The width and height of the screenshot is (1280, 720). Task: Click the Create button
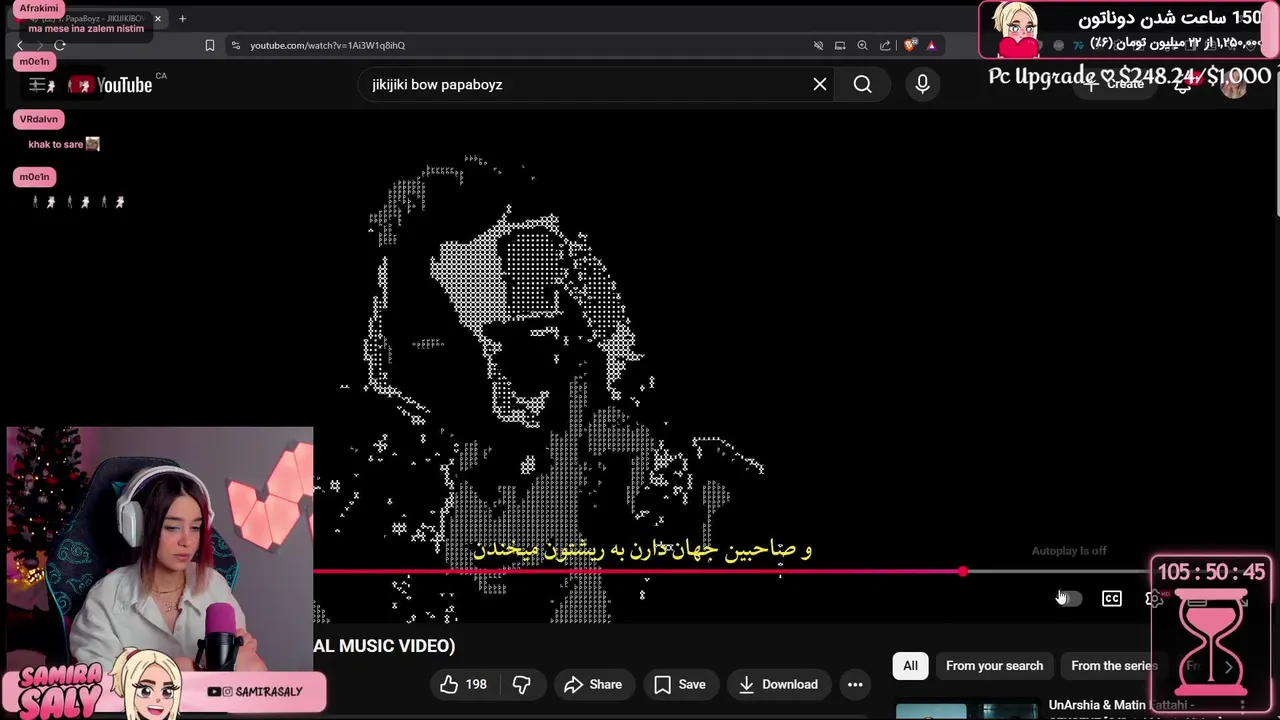pyautogui.click(x=1115, y=84)
